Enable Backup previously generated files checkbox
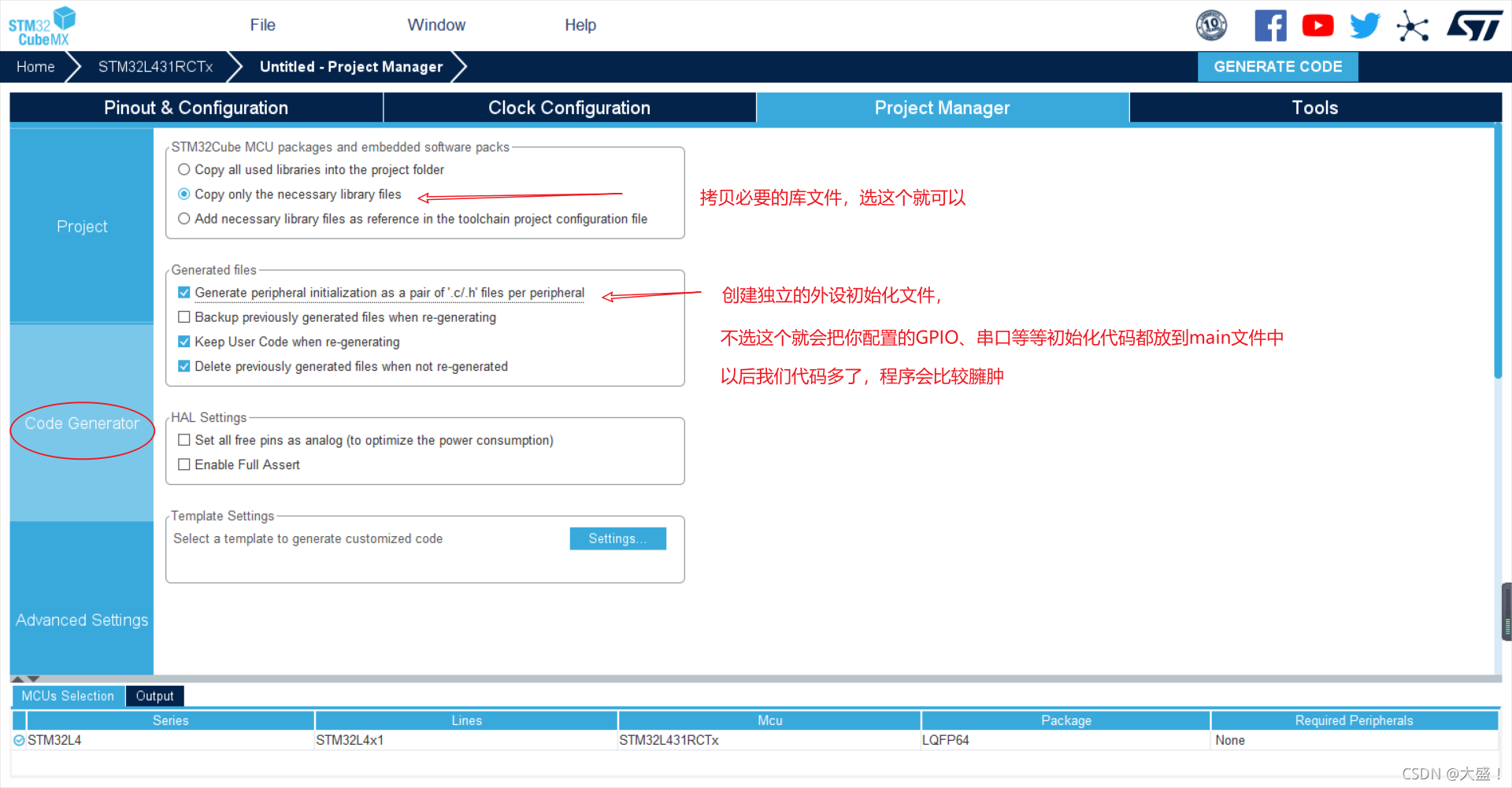The height and width of the screenshot is (788, 1512). coord(183,316)
